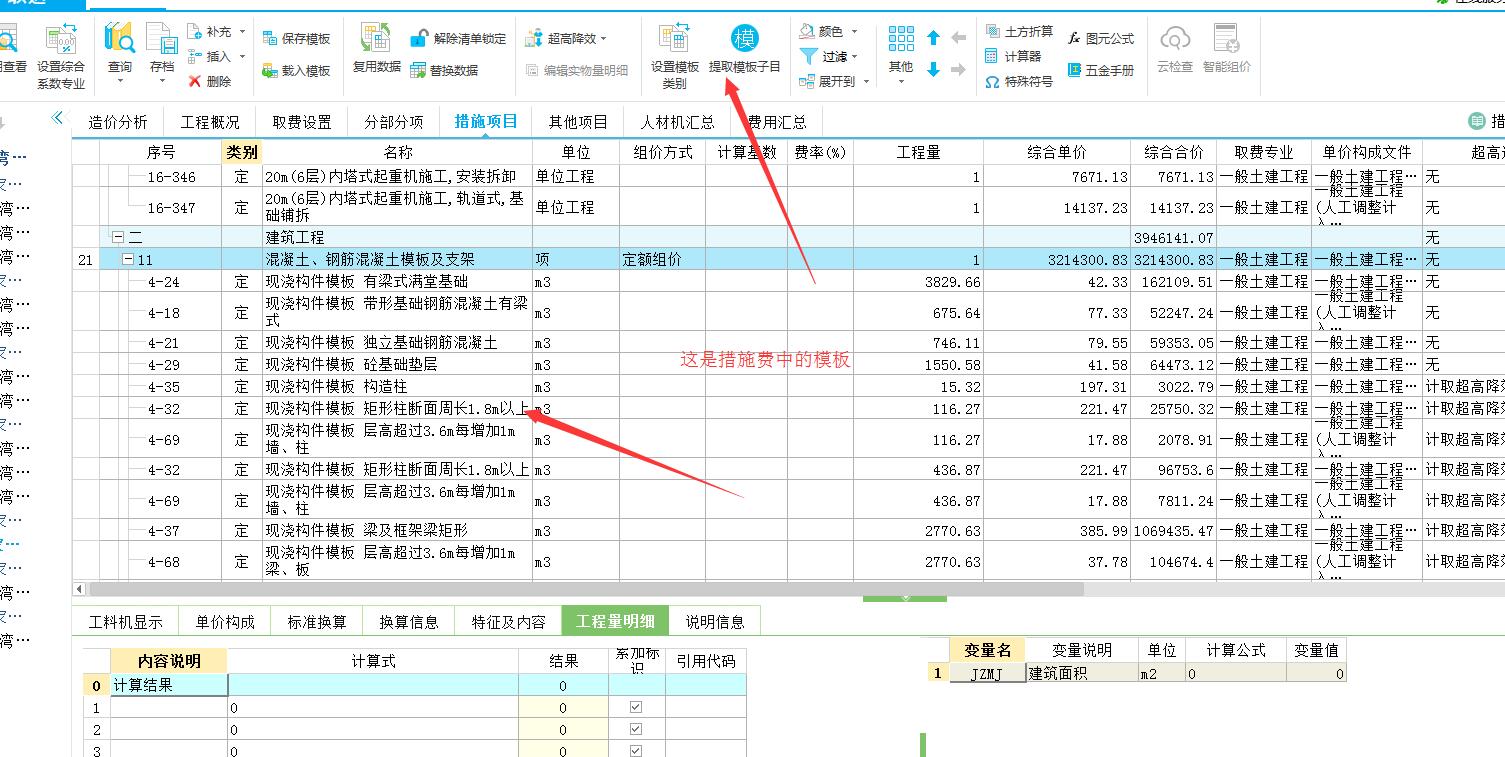Open 设置综合系数专业 tool
Image resolution: width=1505 pixels, height=757 pixels.
coord(61,55)
